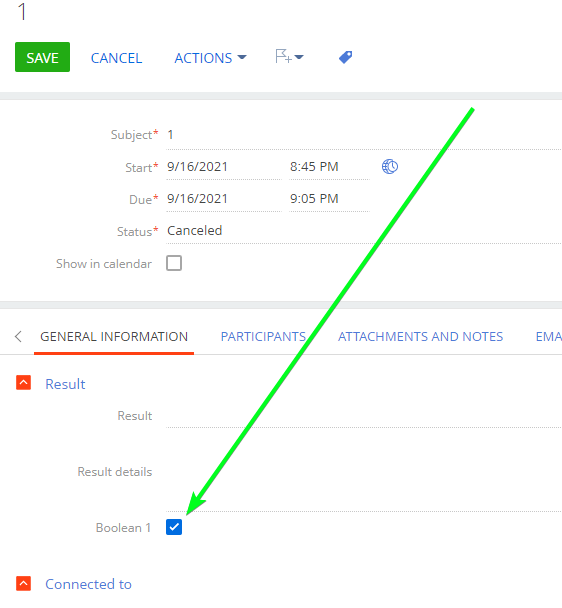Click the time zone globe icon
This screenshot has height=608, width=562.
390,167
